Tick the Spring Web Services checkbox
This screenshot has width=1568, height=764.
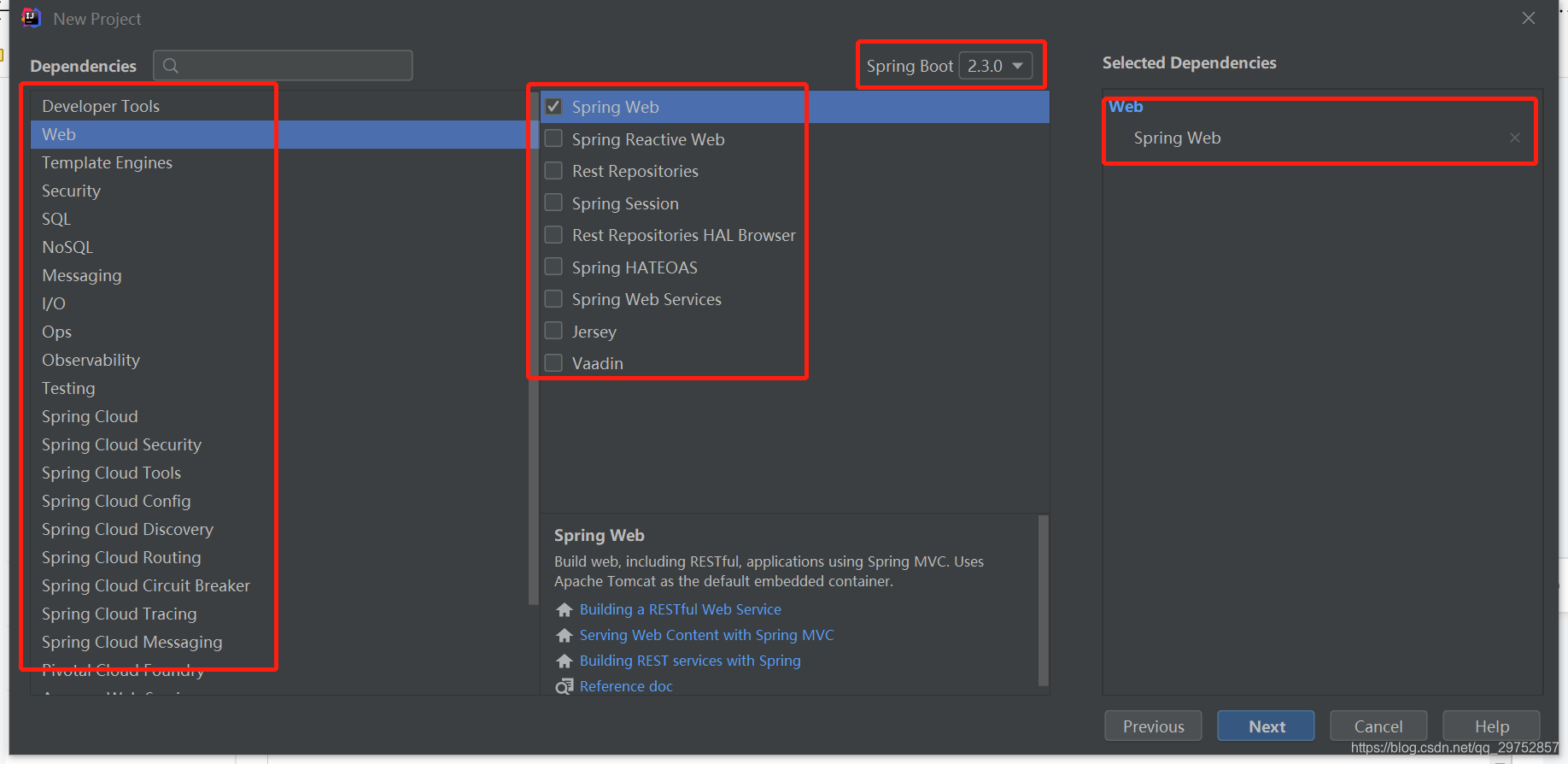pos(553,299)
